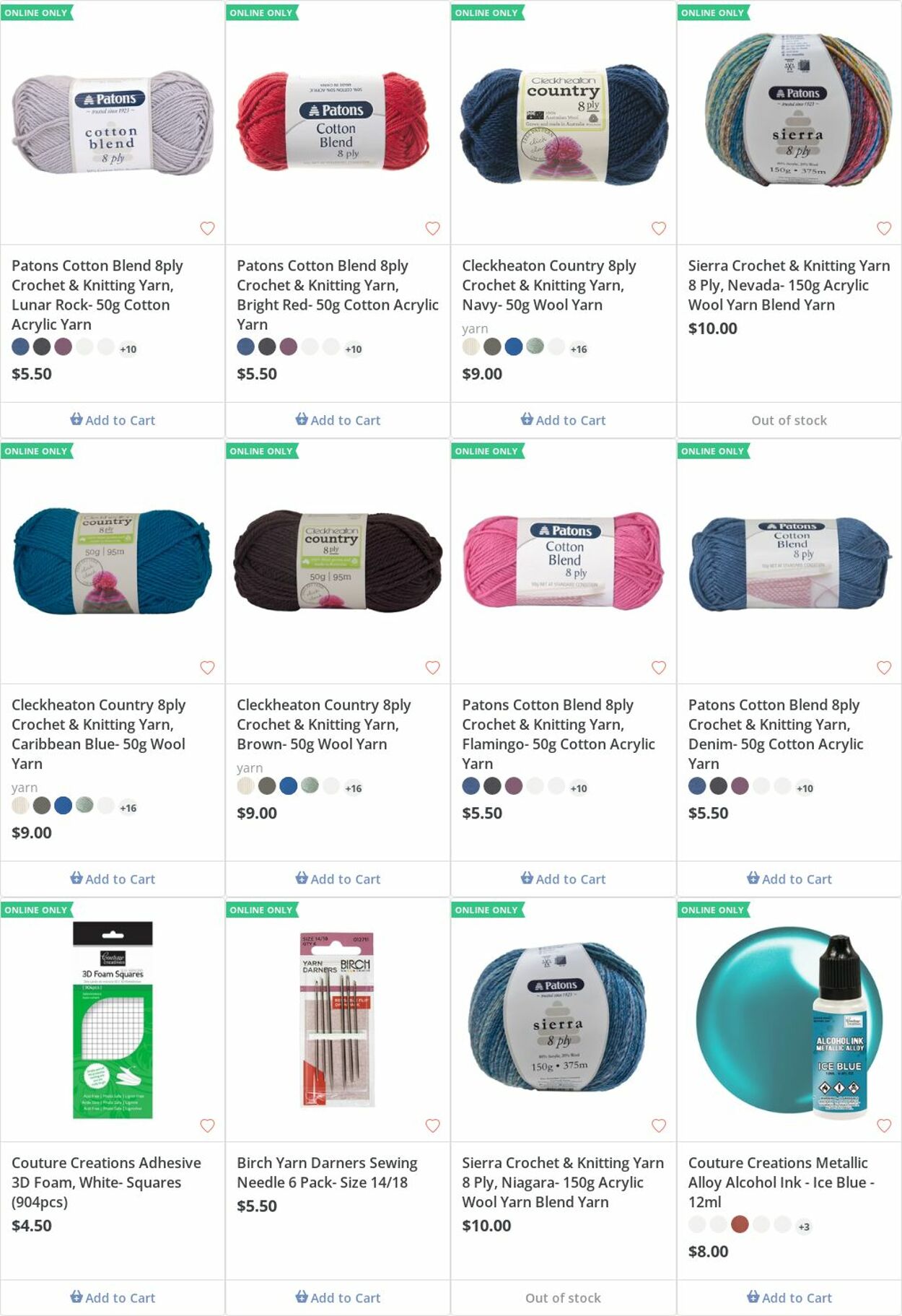Save Caribbean Blue yarn via heart icon

(207, 667)
